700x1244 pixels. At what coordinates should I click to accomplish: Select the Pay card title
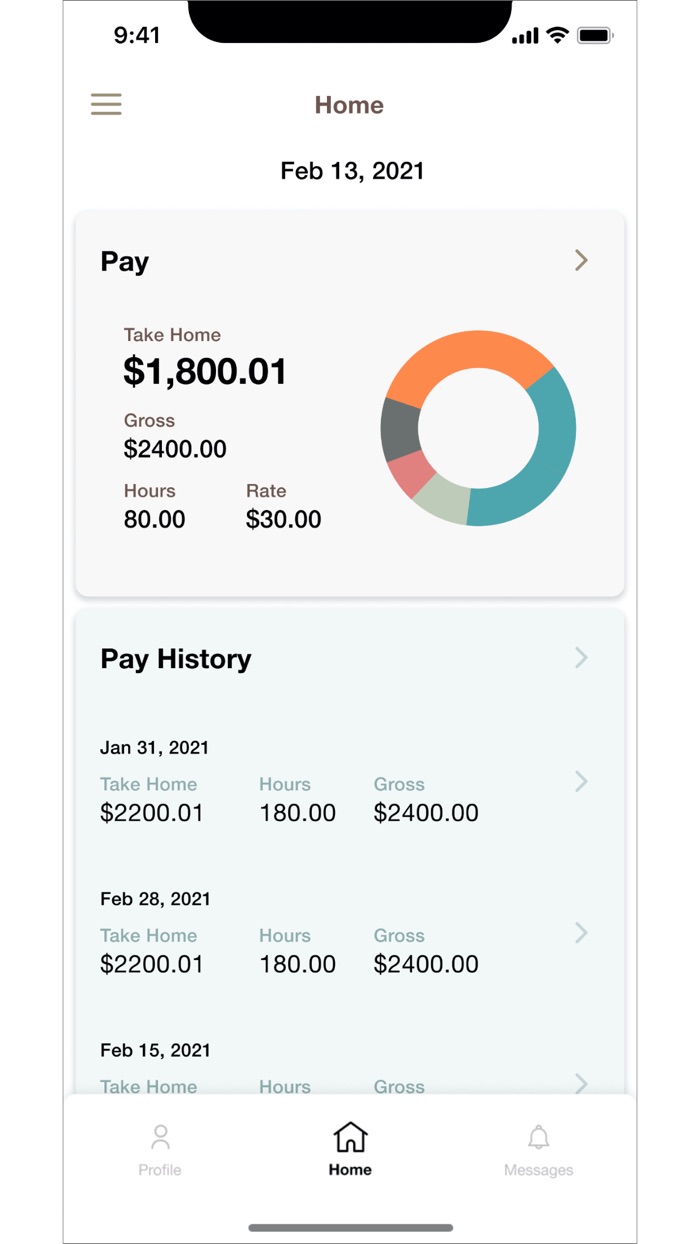(x=125, y=262)
